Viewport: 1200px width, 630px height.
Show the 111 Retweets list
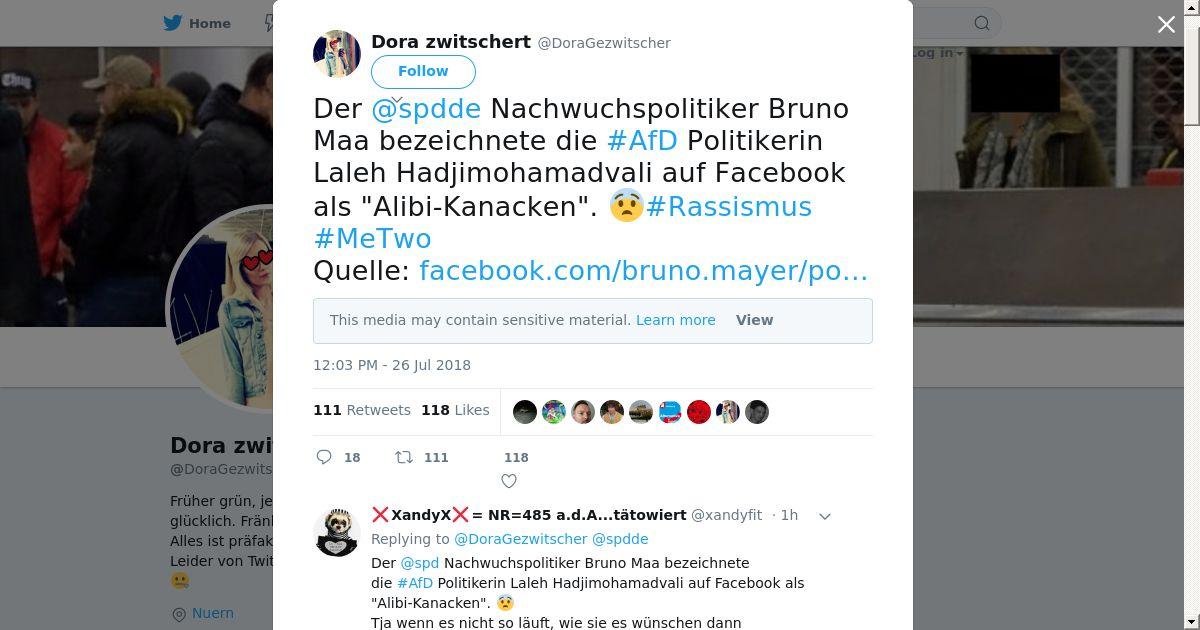click(x=362, y=410)
